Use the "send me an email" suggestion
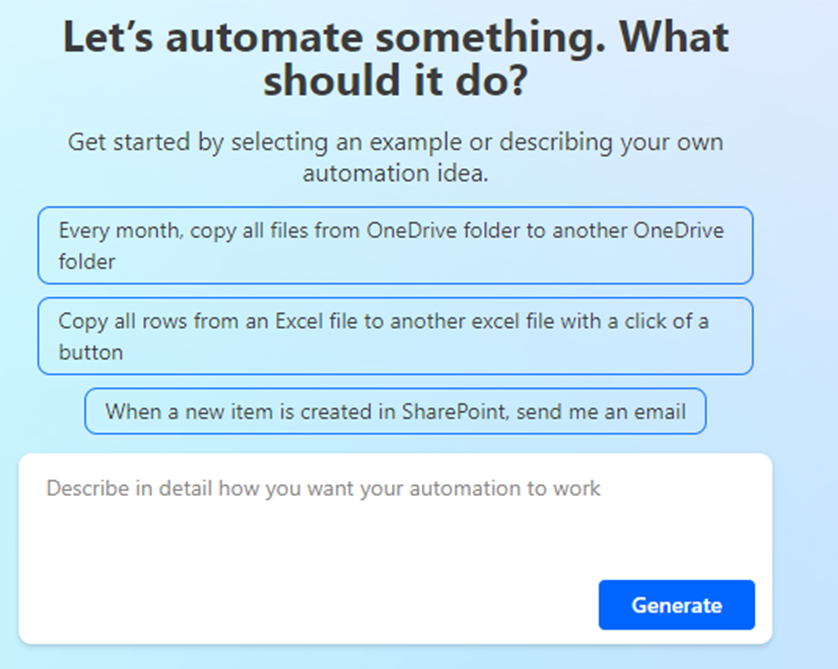This screenshot has width=838, height=669. pyautogui.click(x=395, y=411)
